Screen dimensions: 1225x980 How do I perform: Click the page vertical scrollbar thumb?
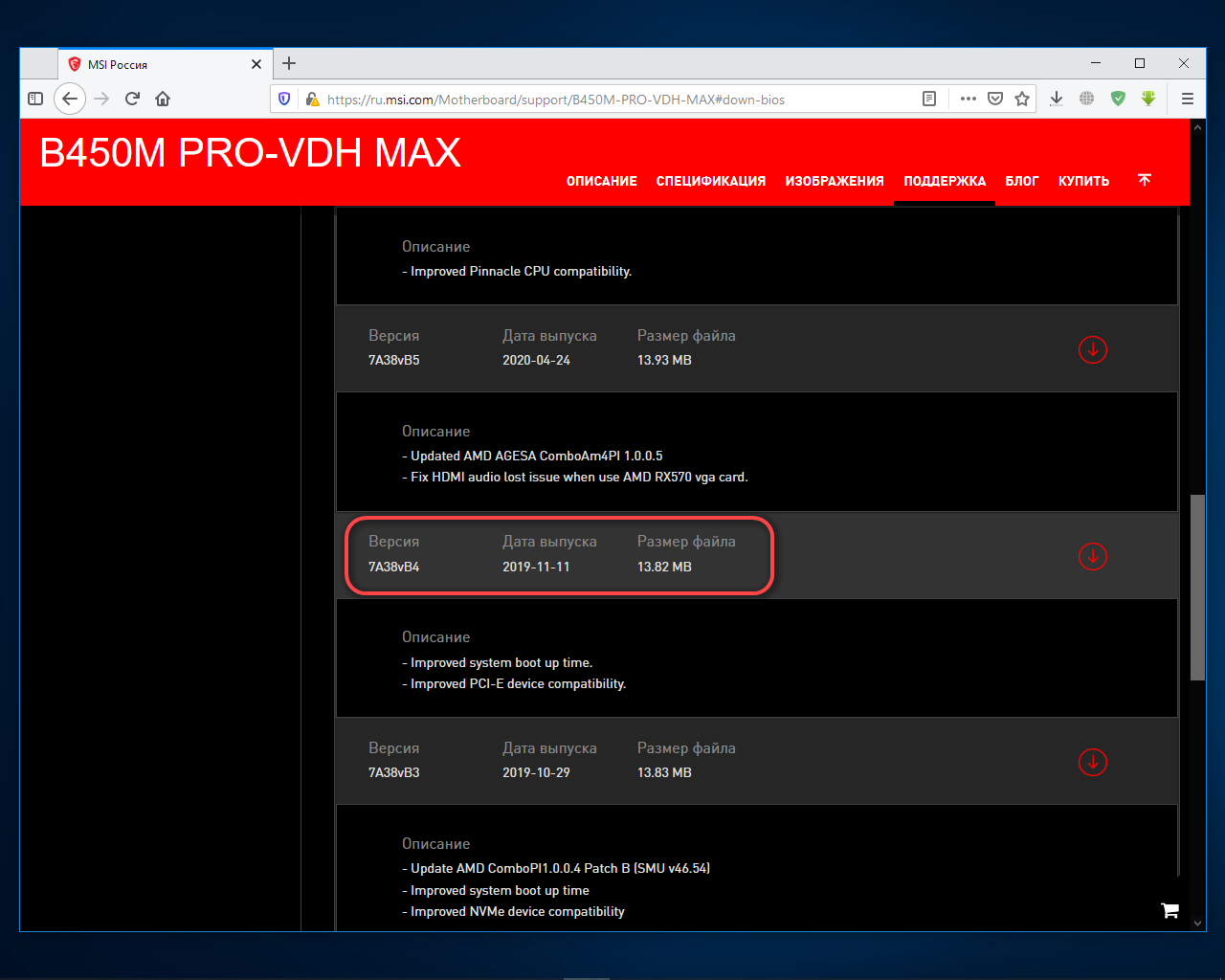(1197, 588)
